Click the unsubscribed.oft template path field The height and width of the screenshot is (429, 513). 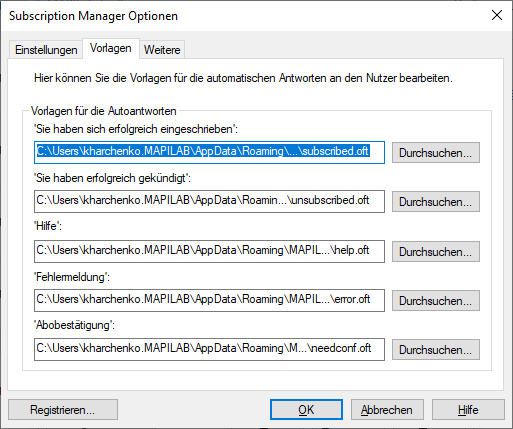coord(209,201)
